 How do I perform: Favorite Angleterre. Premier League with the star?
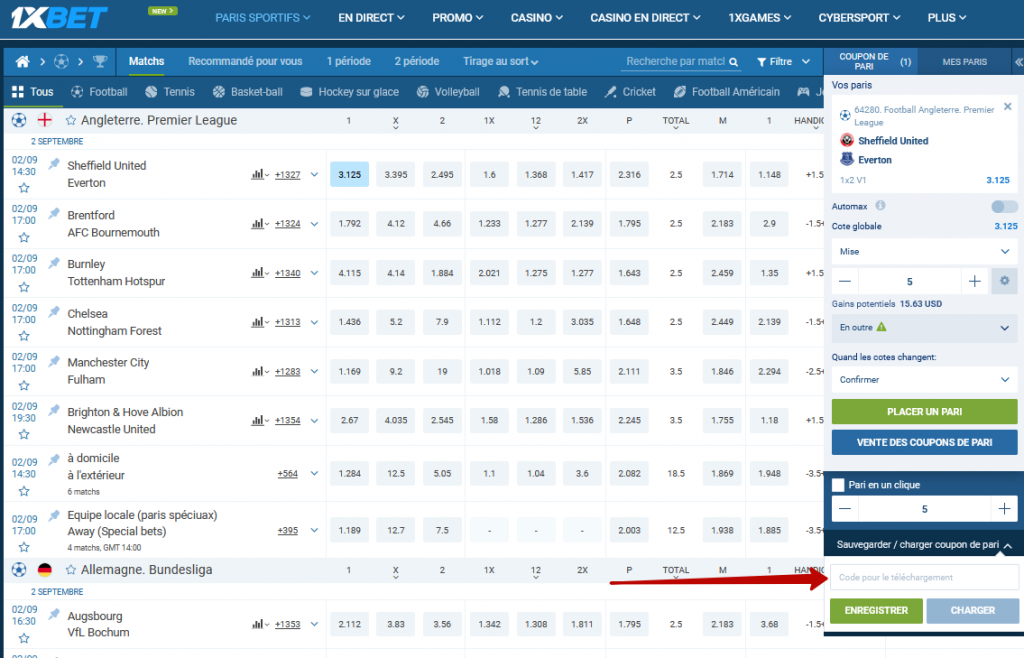[70, 119]
